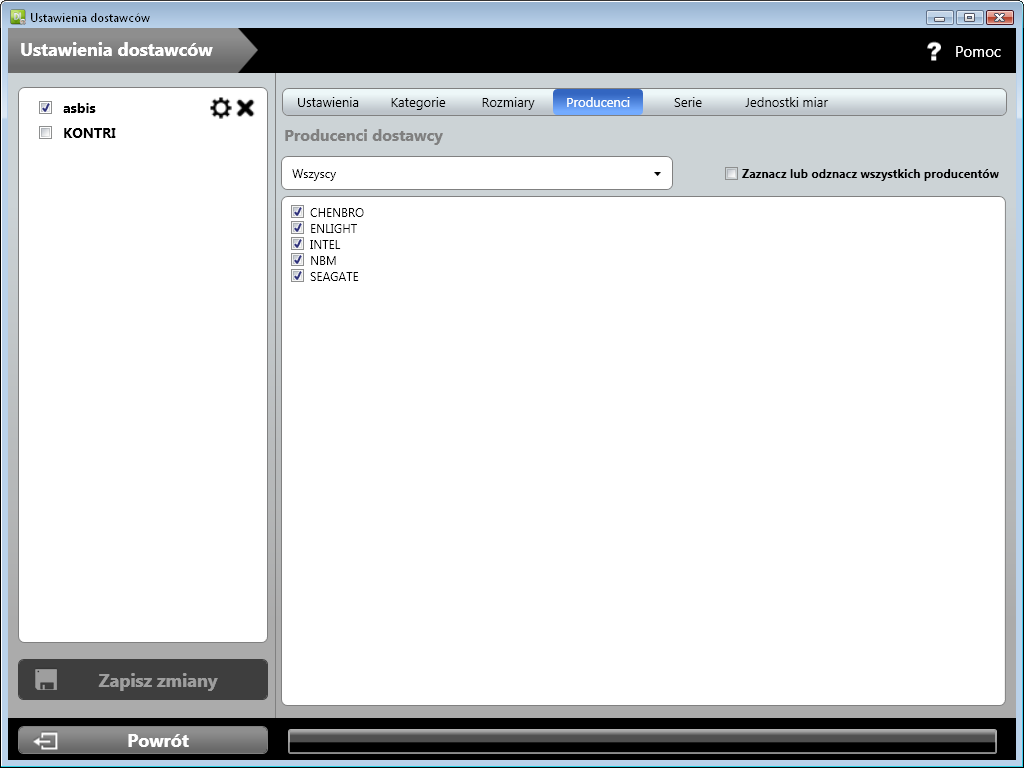Screen dimensions: 1024x768
Task: Open Pomoc help link
Action: (x=978, y=52)
